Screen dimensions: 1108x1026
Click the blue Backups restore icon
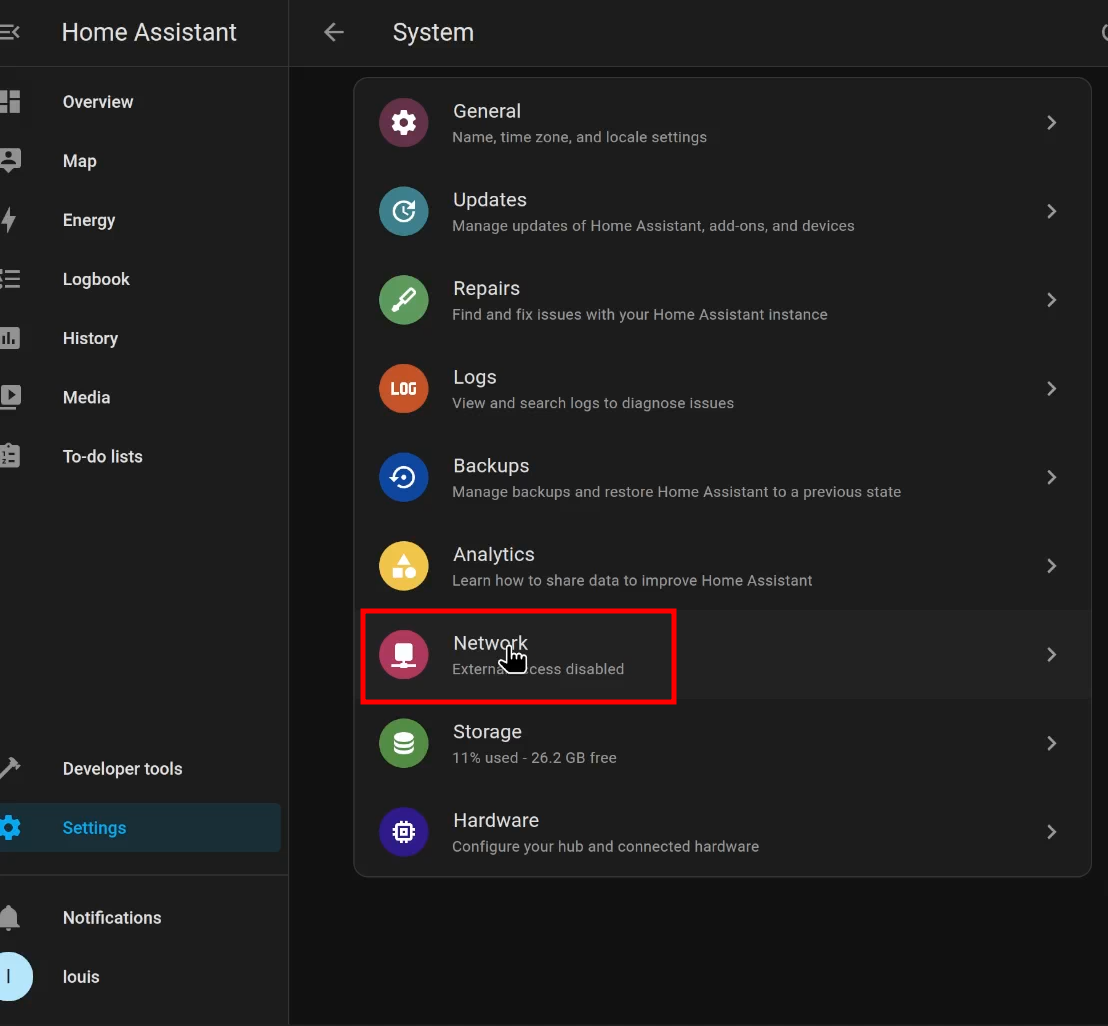point(403,478)
